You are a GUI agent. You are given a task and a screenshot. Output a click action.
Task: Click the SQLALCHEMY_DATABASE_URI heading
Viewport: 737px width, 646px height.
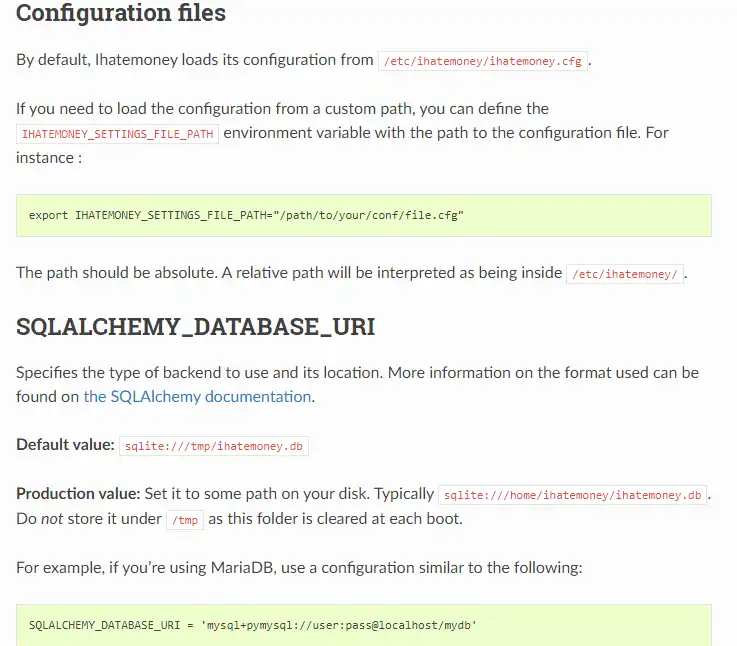click(x=196, y=326)
